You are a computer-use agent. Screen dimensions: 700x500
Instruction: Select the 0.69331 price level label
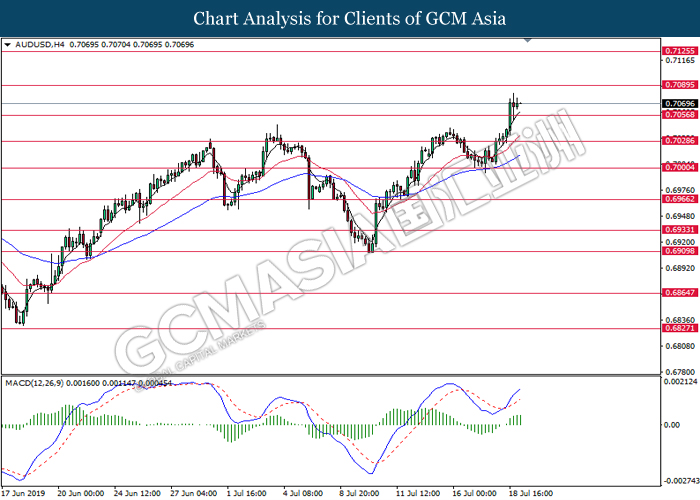click(x=680, y=229)
